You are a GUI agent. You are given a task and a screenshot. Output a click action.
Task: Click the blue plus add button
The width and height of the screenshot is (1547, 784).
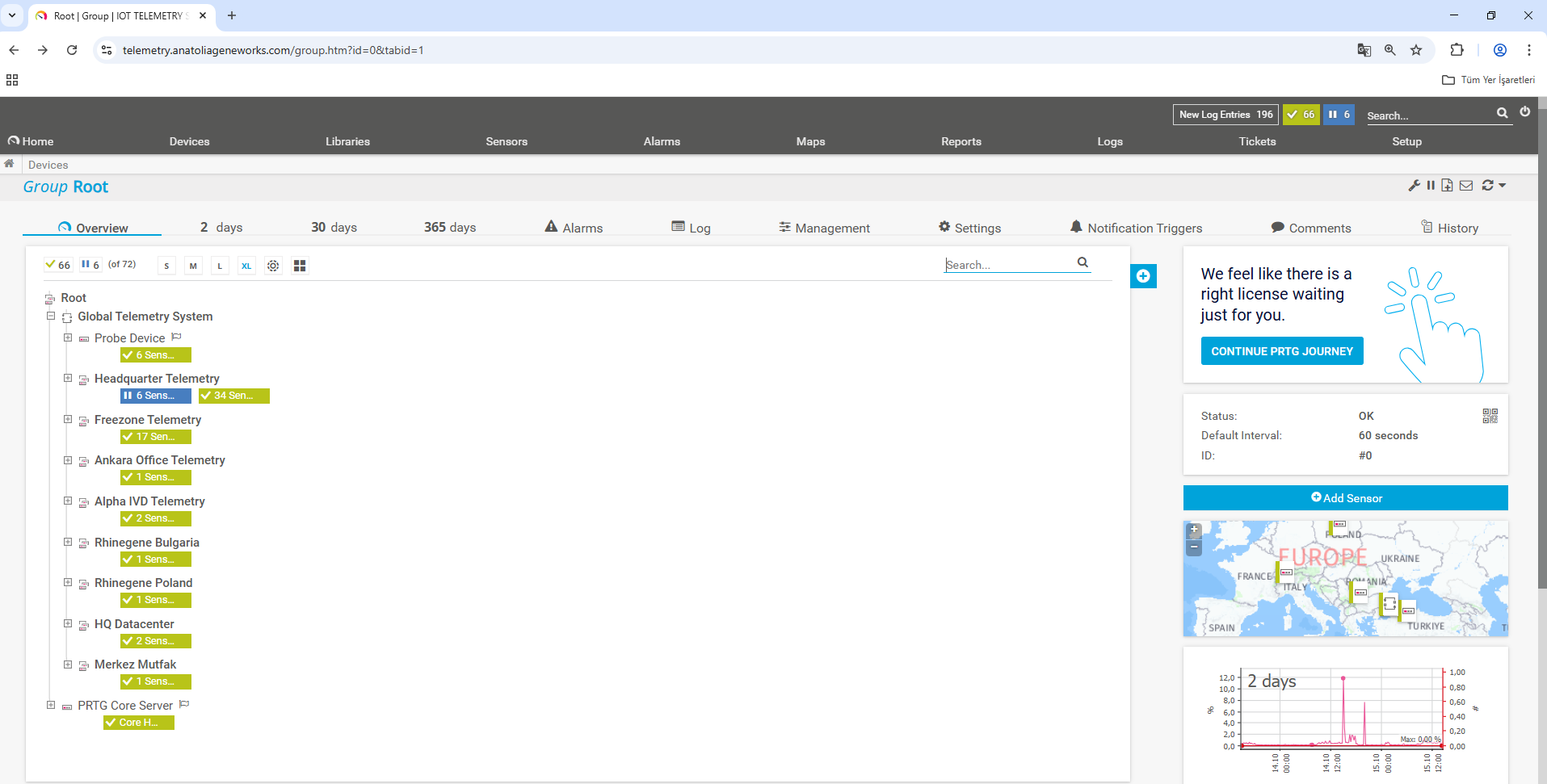pos(1143,276)
